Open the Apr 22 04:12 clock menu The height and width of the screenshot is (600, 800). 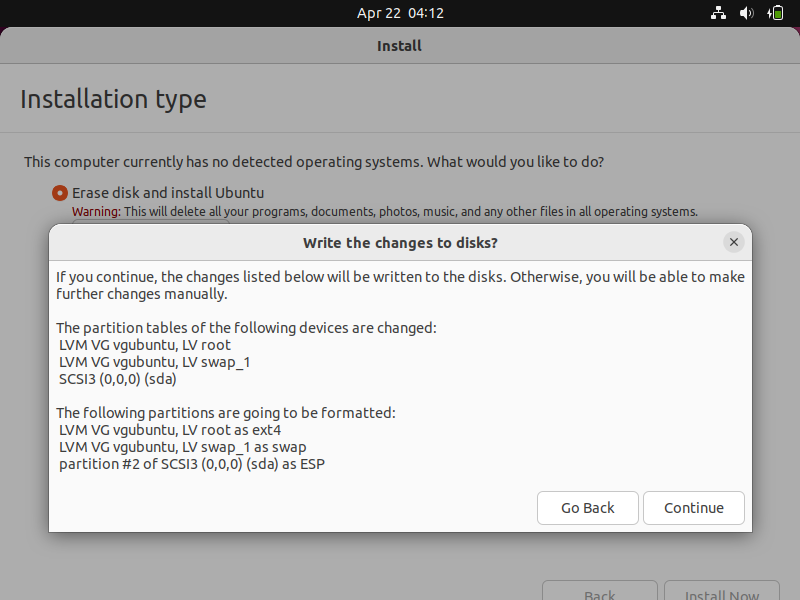(x=400, y=13)
